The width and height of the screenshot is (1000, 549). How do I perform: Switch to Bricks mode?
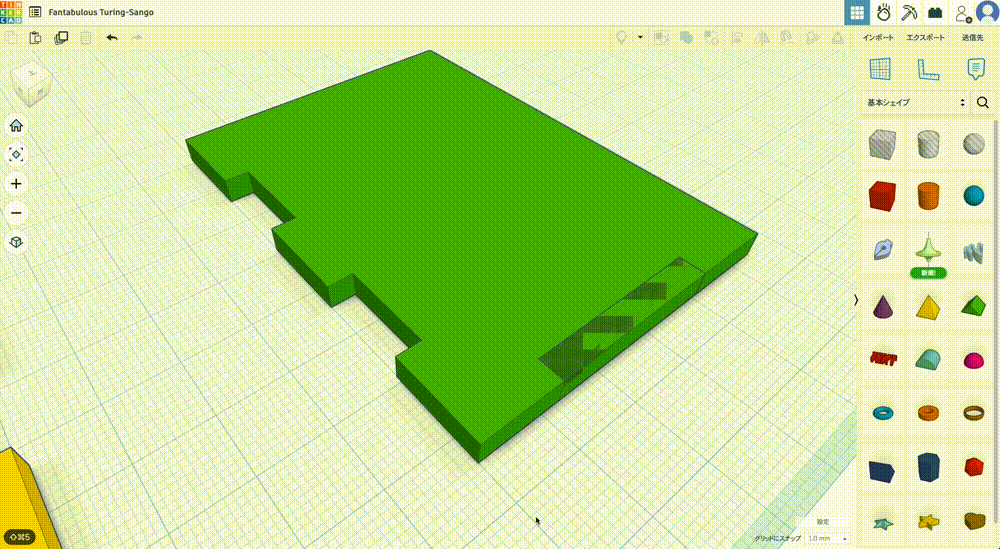(935, 13)
